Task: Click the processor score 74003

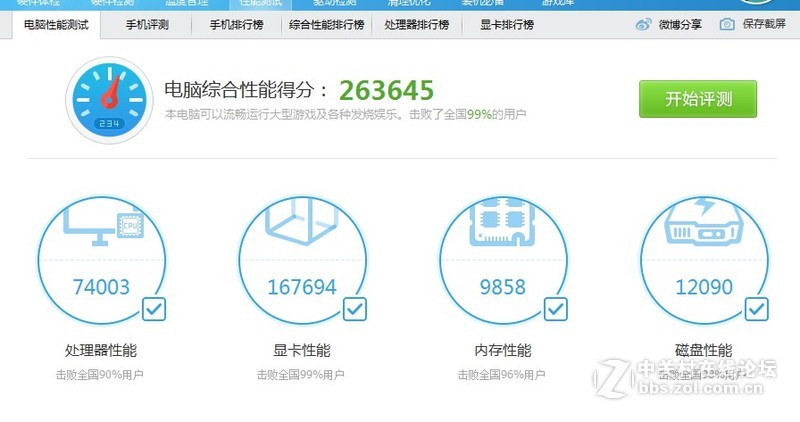Action: coord(101,287)
